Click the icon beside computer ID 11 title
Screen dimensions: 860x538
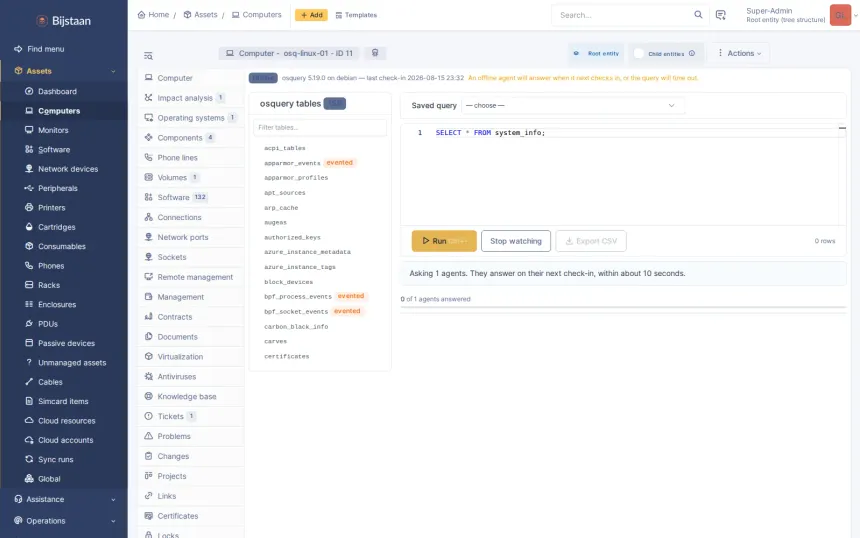(x=375, y=53)
